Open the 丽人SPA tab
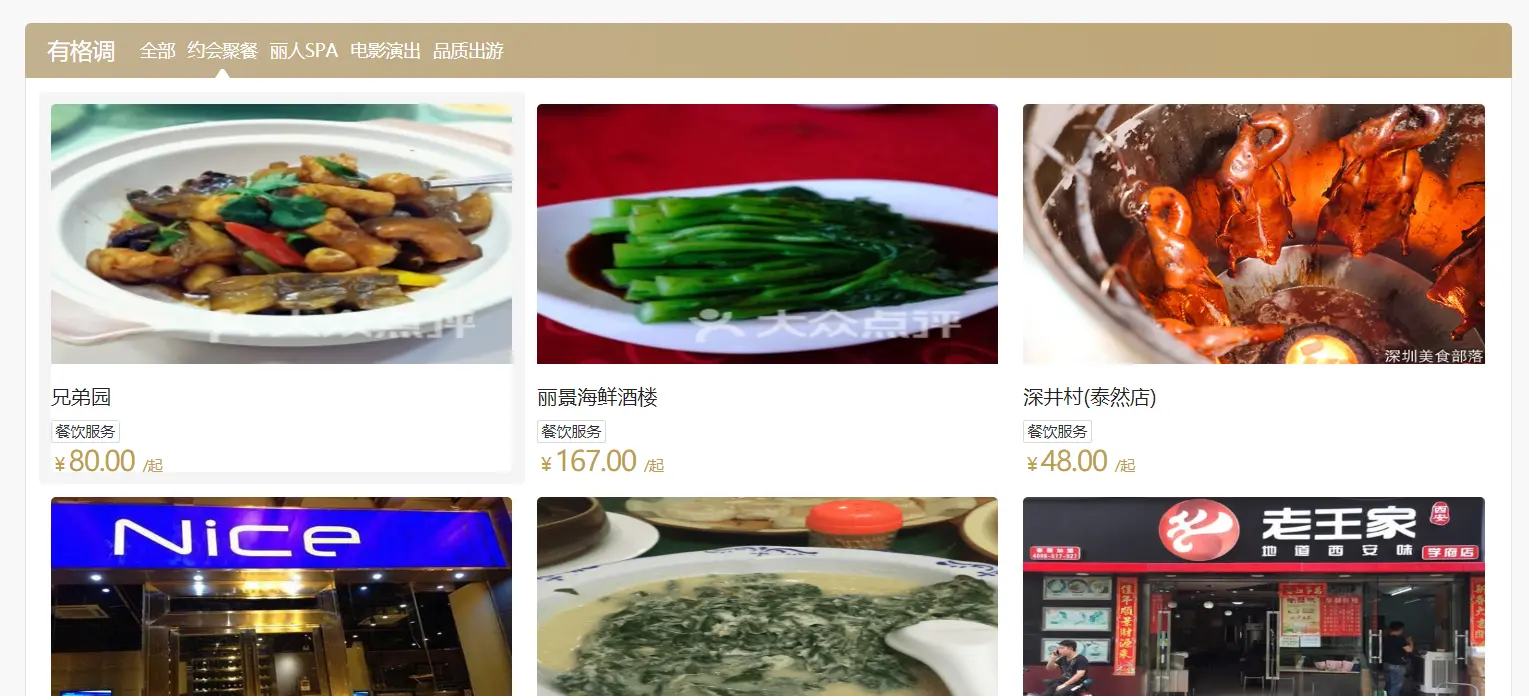 304,50
